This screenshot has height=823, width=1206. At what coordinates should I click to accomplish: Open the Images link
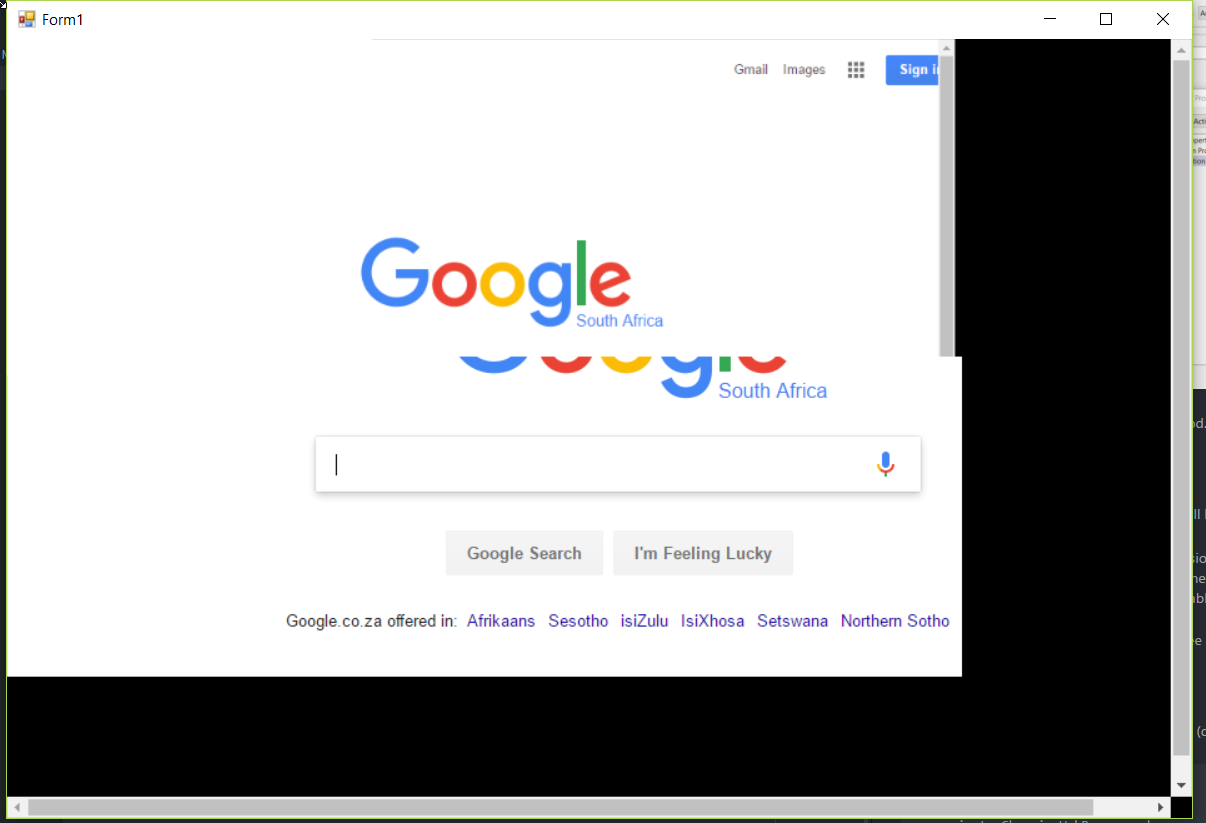(804, 70)
